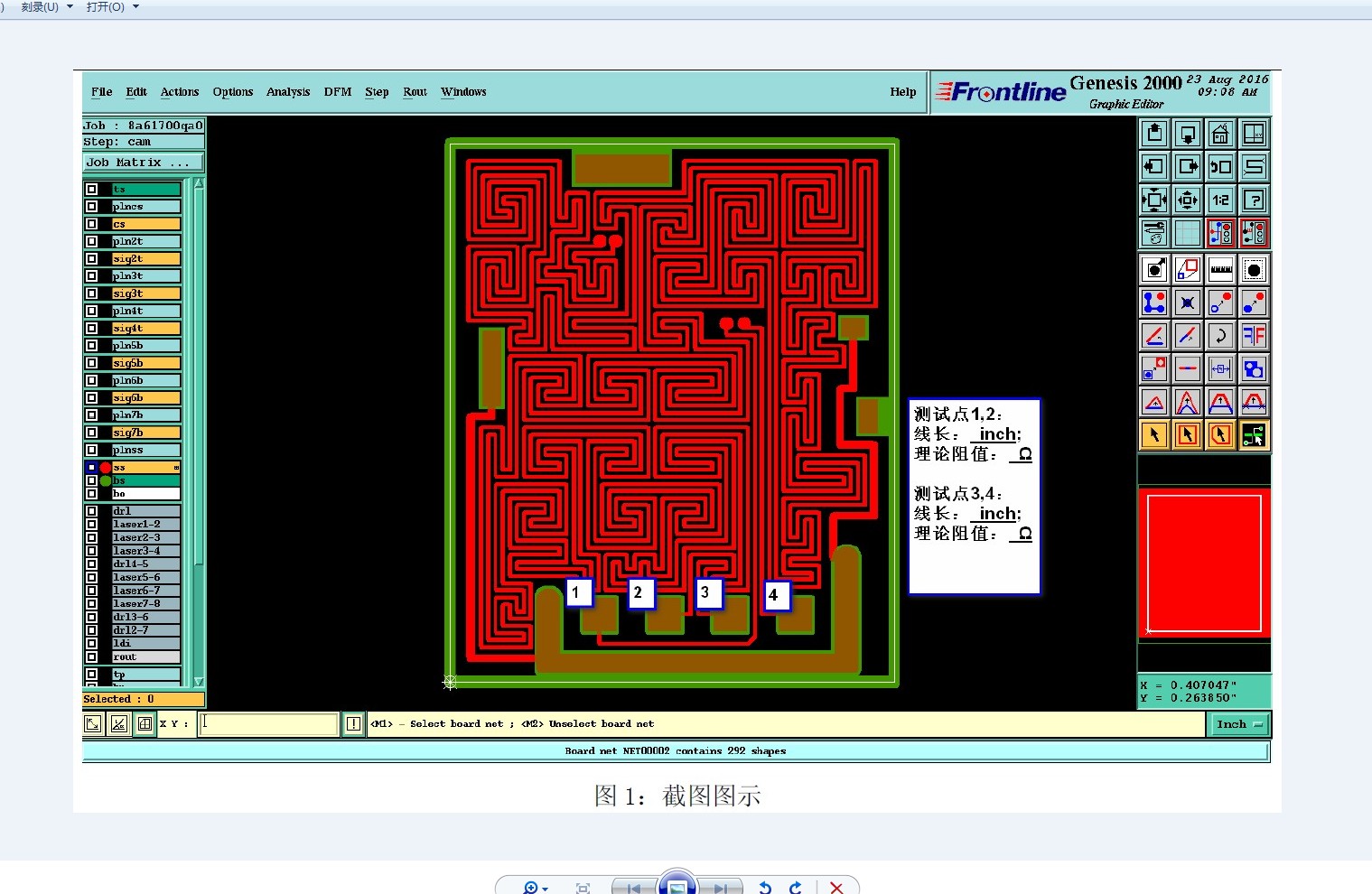Screen dimensions: 1372x894
Task: Open the File menu
Action: pyautogui.click(x=101, y=92)
